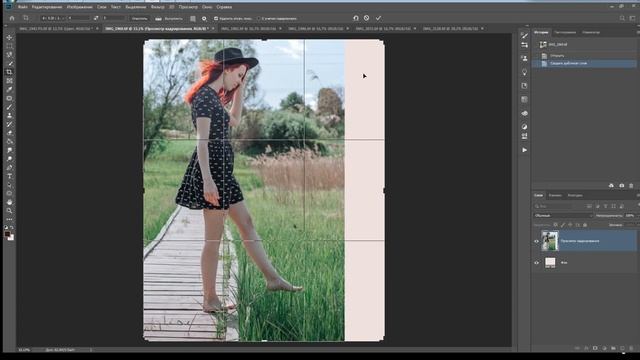Cancel the current crop operation

coord(367,18)
